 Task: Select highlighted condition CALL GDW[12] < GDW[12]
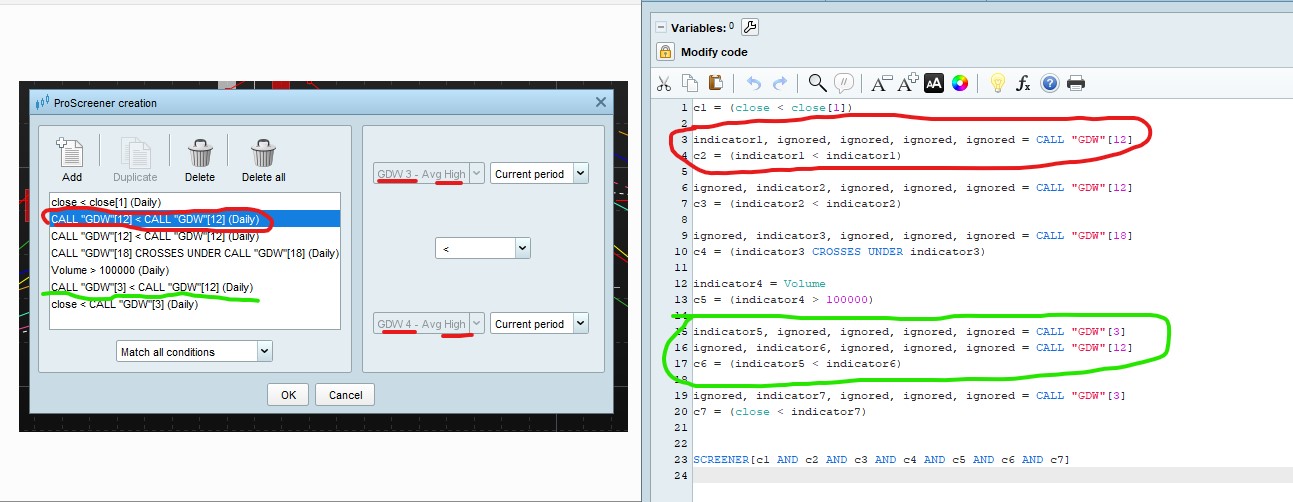(x=194, y=219)
